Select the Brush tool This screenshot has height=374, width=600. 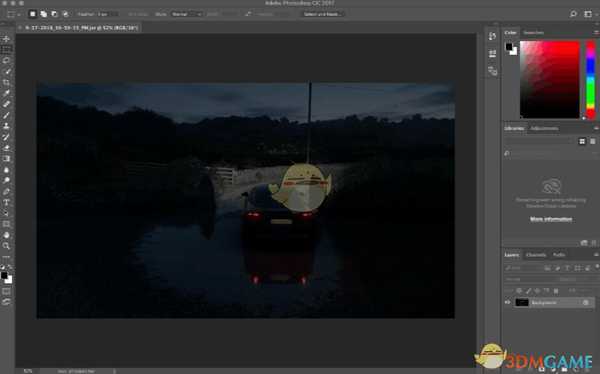point(7,115)
